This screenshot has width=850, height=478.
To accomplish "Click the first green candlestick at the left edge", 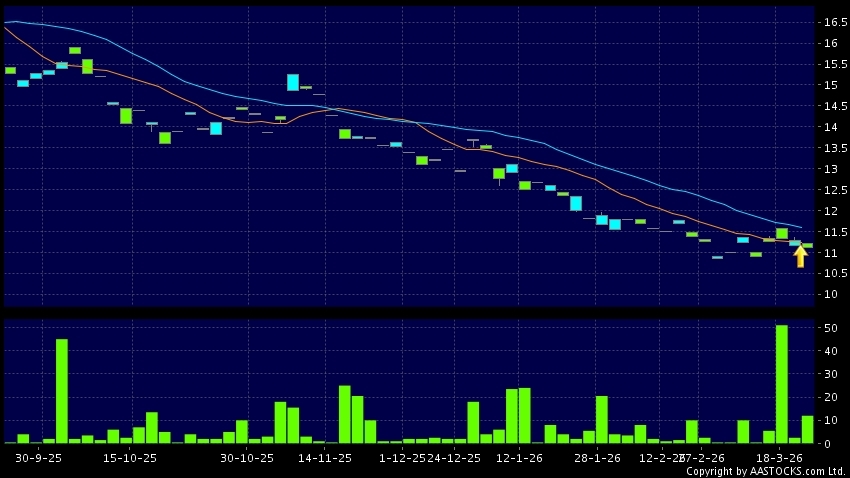I will 10,70.
